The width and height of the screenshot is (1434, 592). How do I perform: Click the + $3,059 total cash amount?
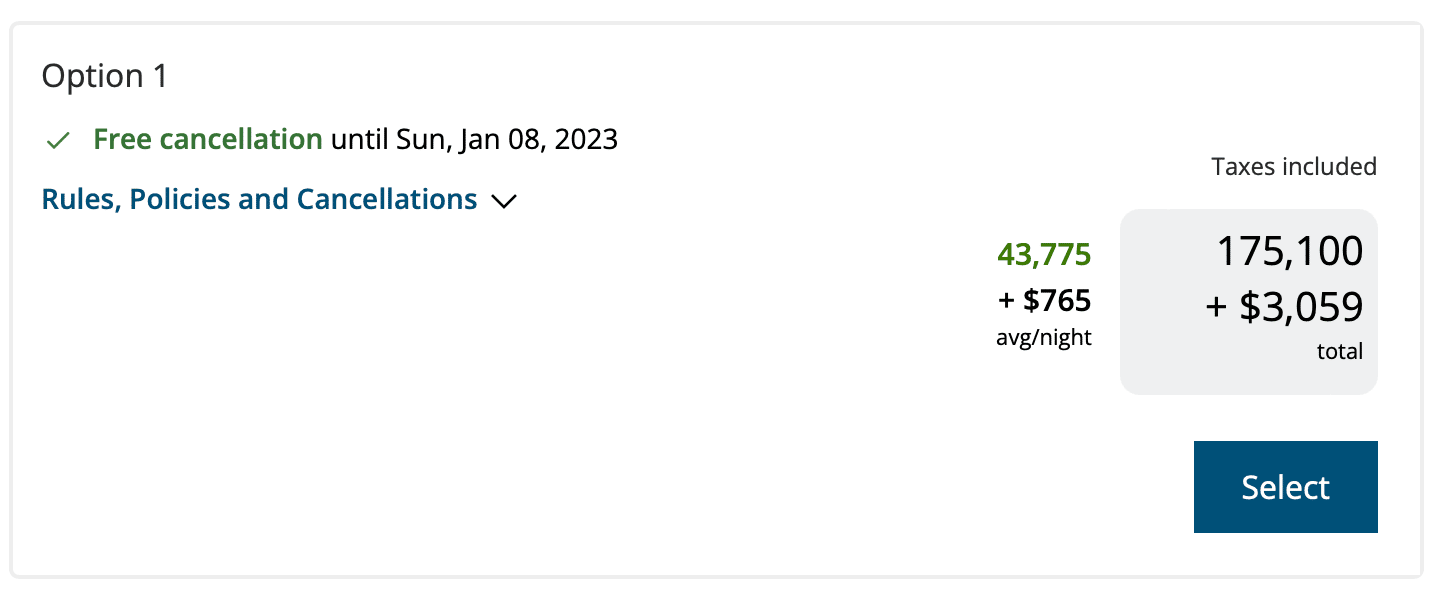pos(1284,307)
